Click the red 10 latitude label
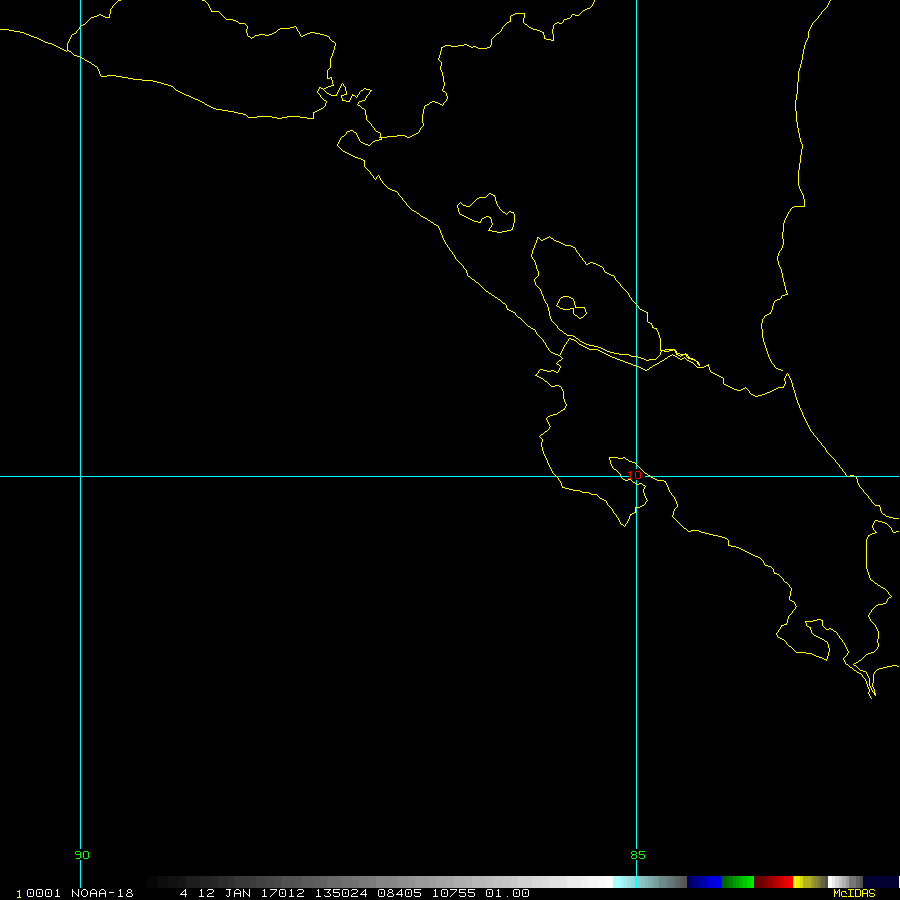 pyautogui.click(x=634, y=476)
